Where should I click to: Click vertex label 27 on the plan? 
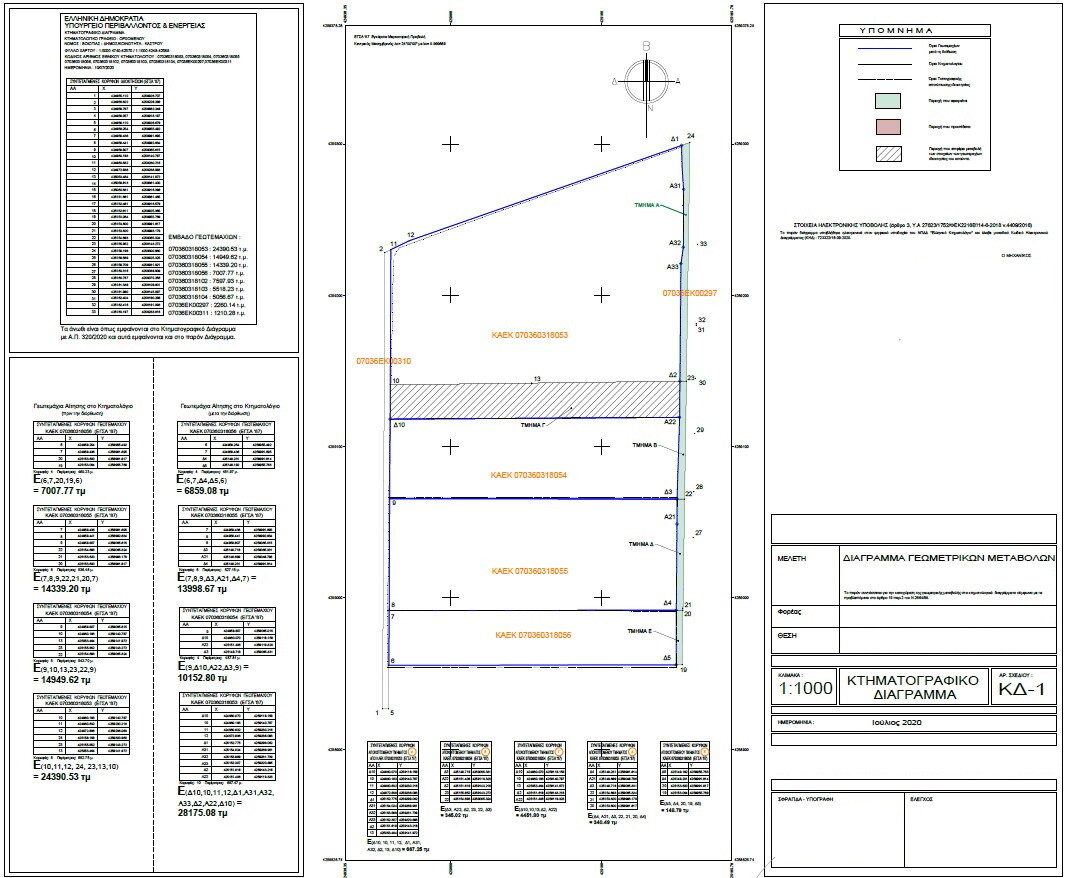click(x=699, y=533)
